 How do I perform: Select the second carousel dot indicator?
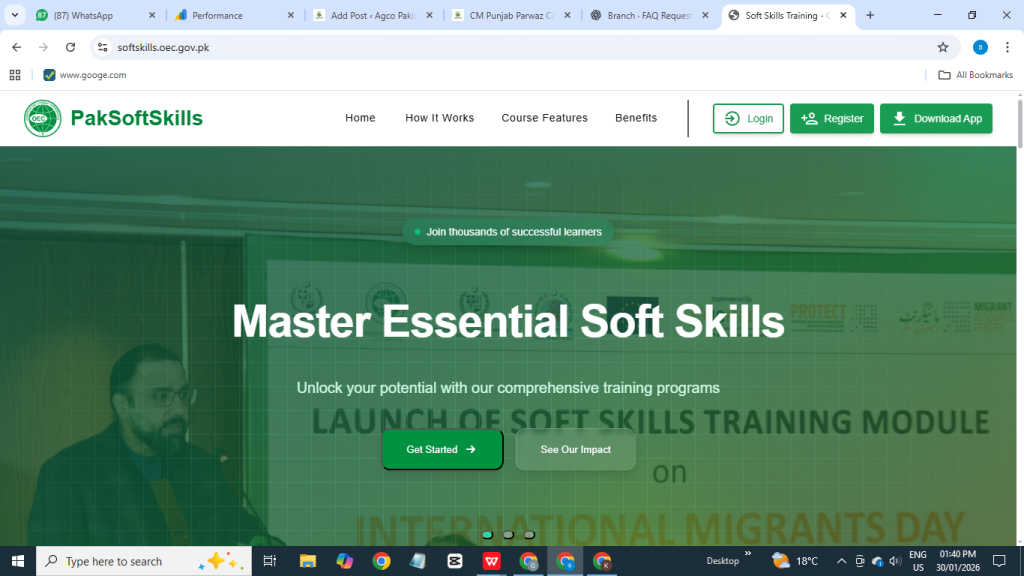point(507,535)
